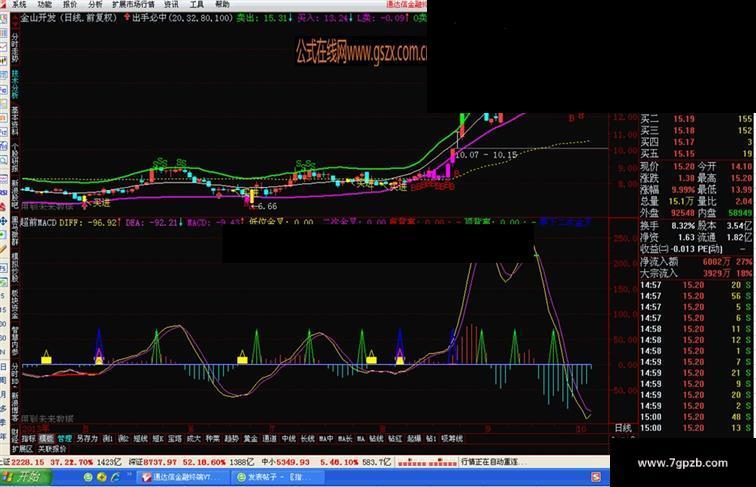Open the 关联报价 tab
The image size is (756, 487).
[x=52, y=449]
